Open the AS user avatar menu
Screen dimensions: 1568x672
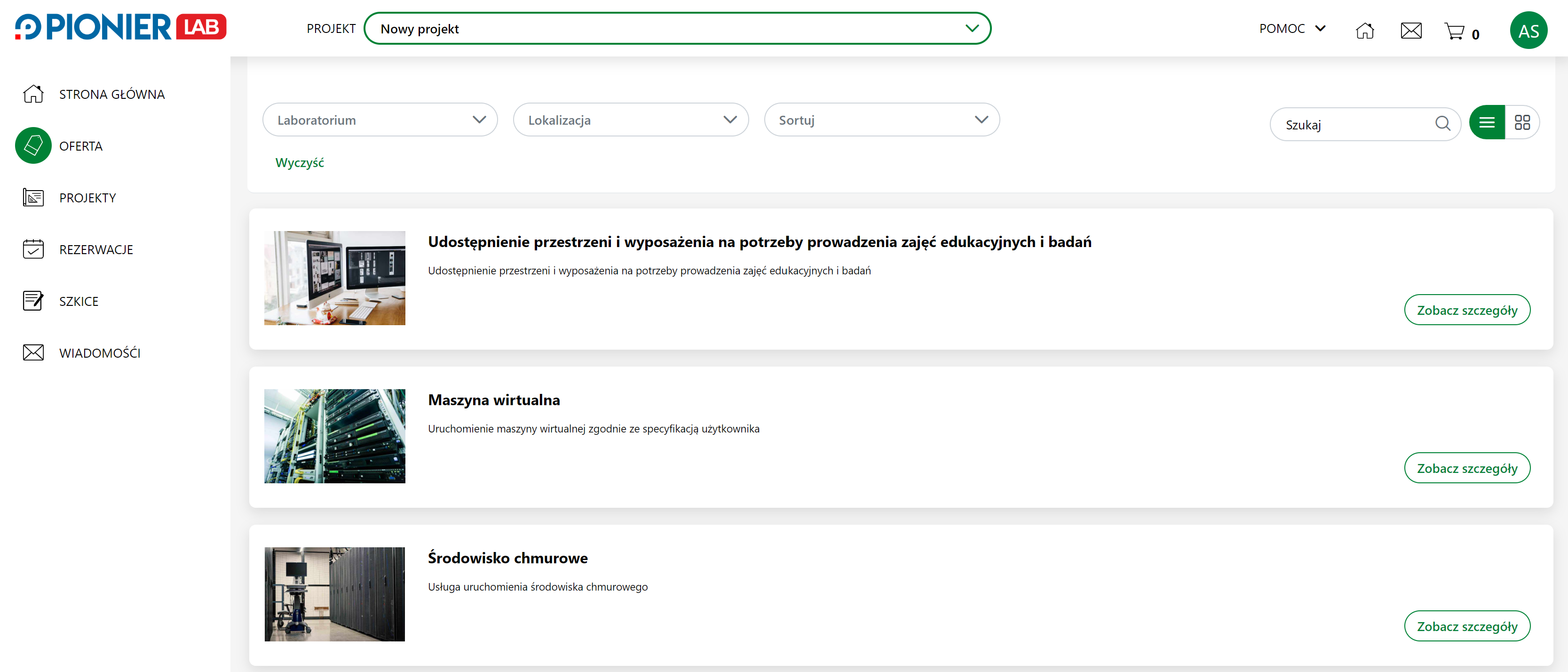click(x=1528, y=30)
